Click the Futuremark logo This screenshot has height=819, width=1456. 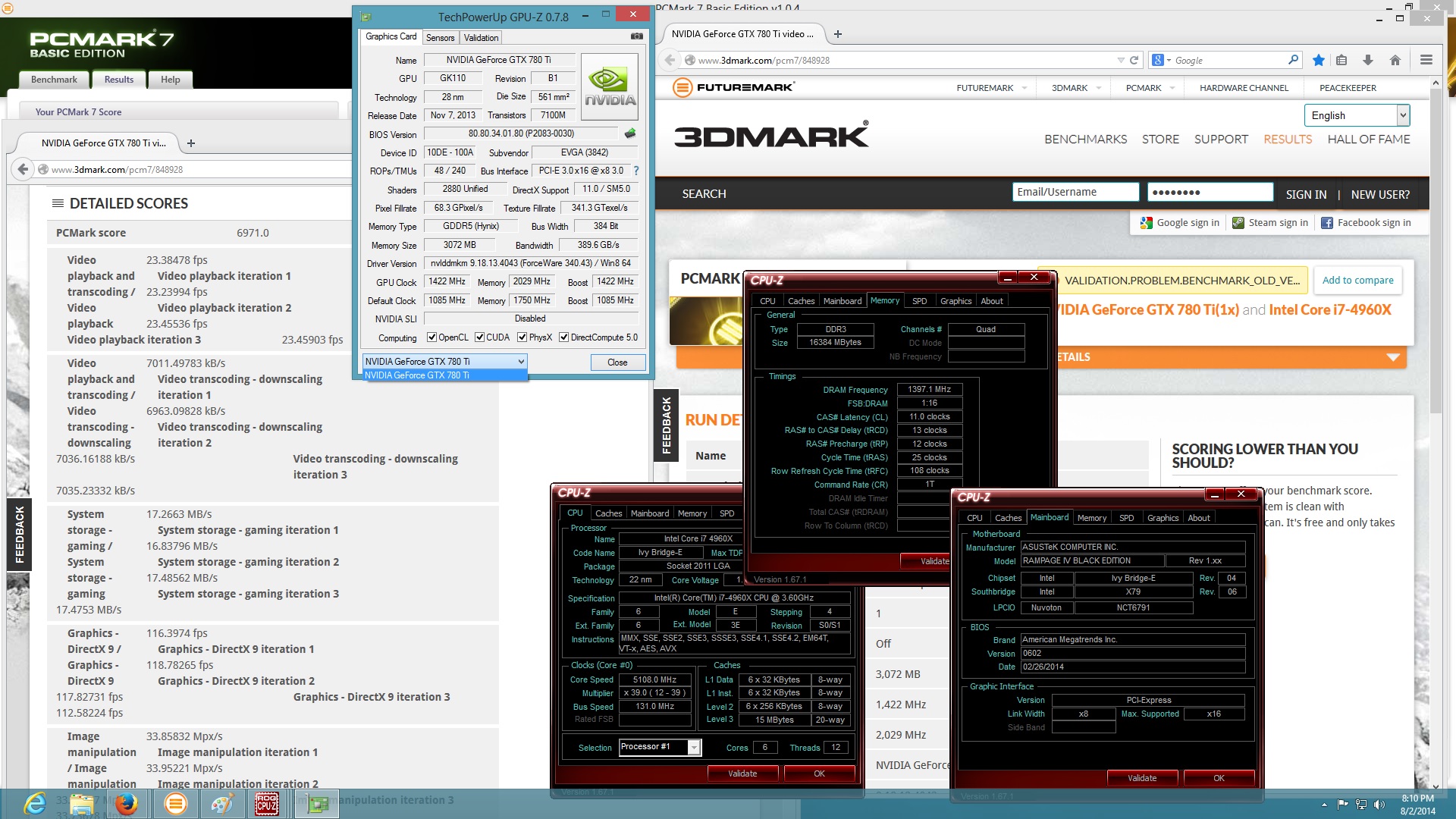pos(733,87)
